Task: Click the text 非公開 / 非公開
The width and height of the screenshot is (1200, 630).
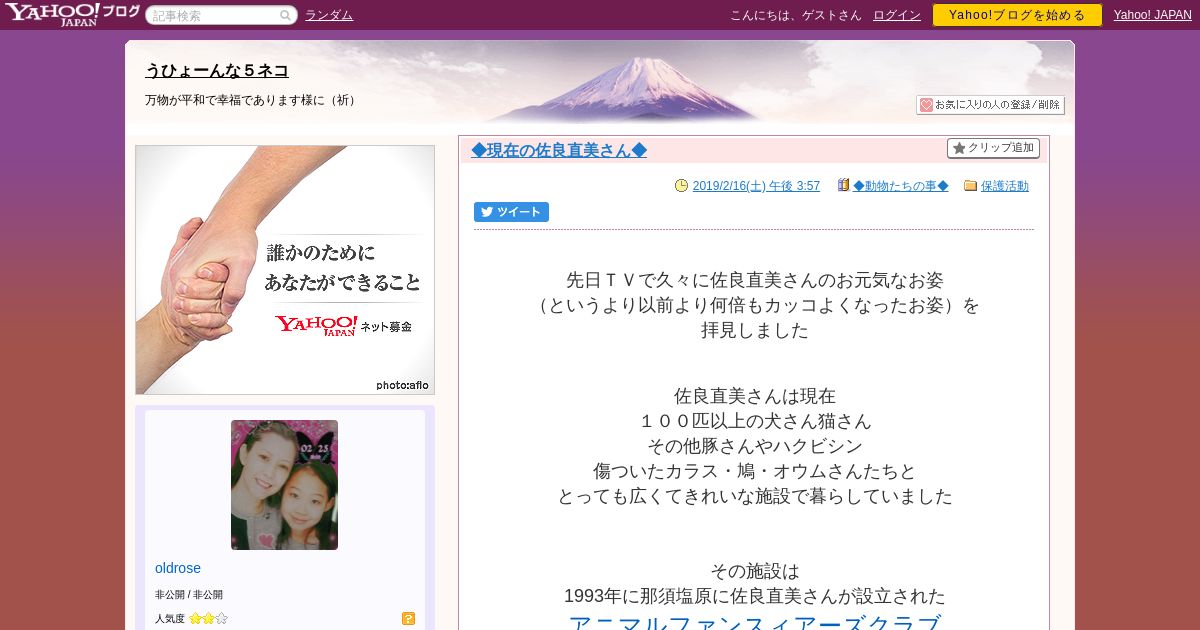Action: coord(189,594)
